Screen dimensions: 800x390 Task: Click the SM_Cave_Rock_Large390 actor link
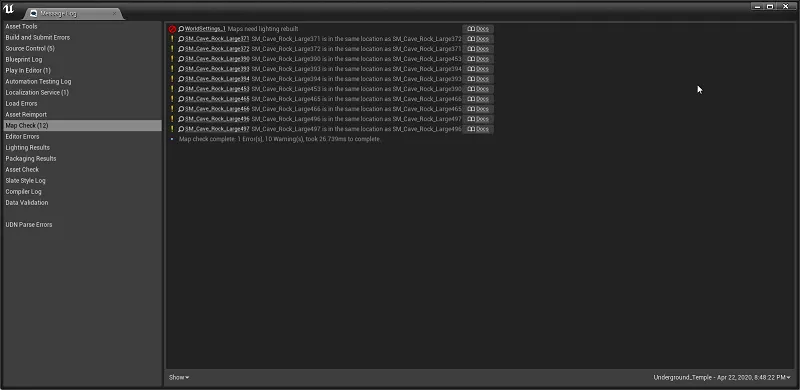[217, 59]
